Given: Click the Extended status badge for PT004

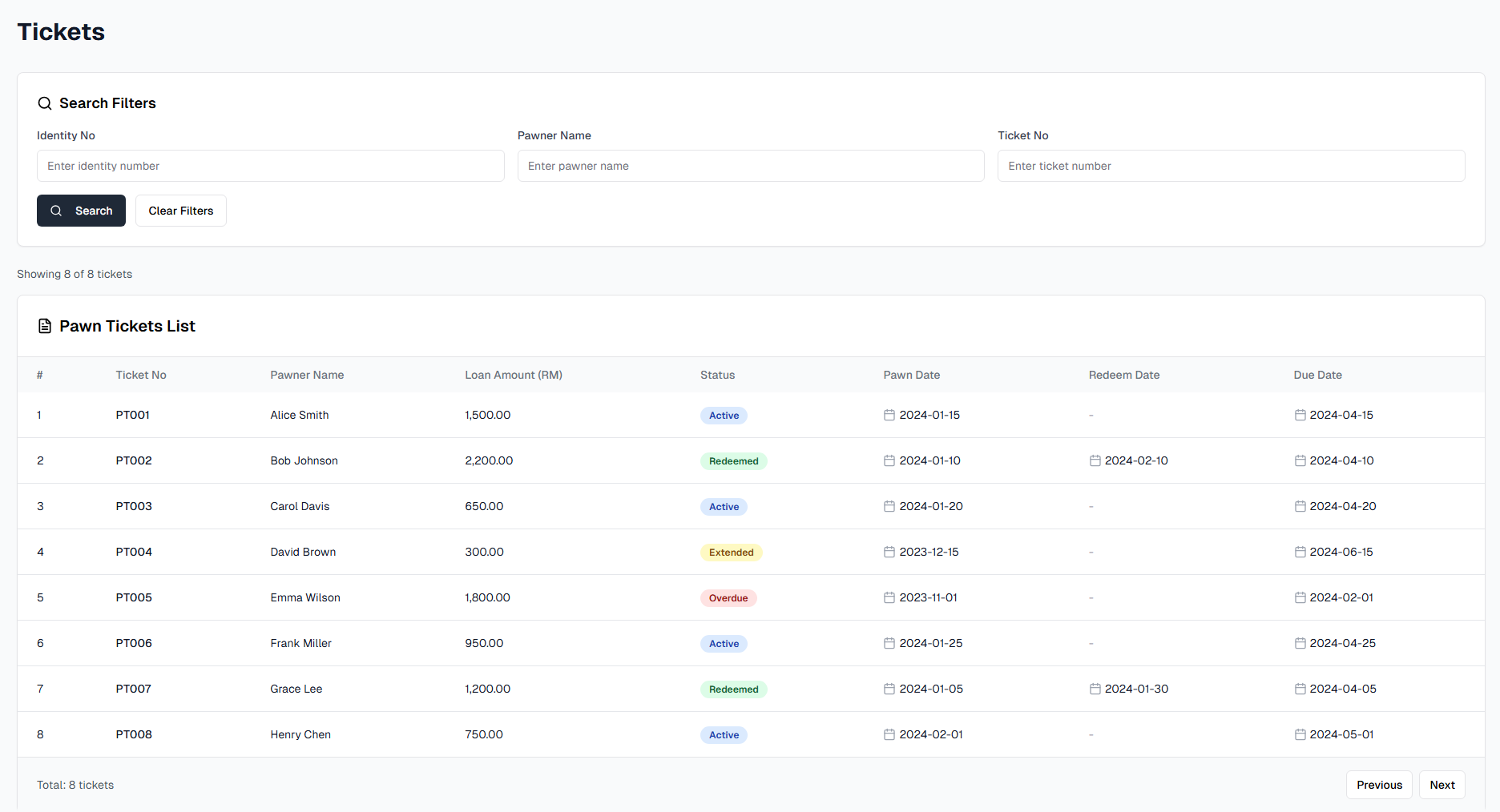Looking at the screenshot, I should (x=731, y=553).
